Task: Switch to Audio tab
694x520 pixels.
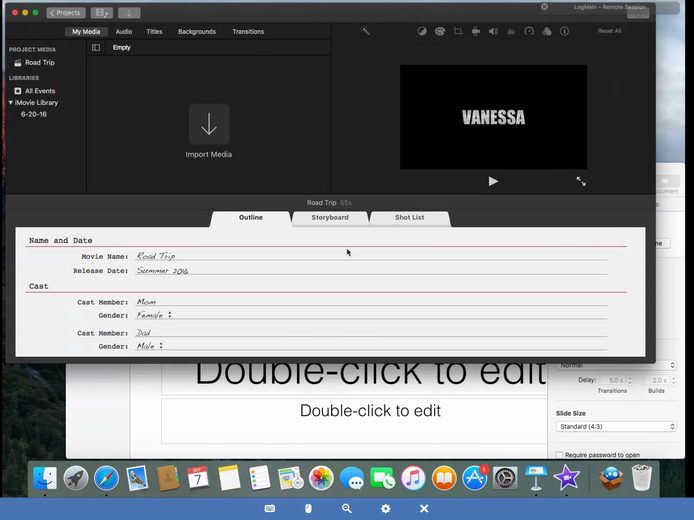Action: click(124, 31)
